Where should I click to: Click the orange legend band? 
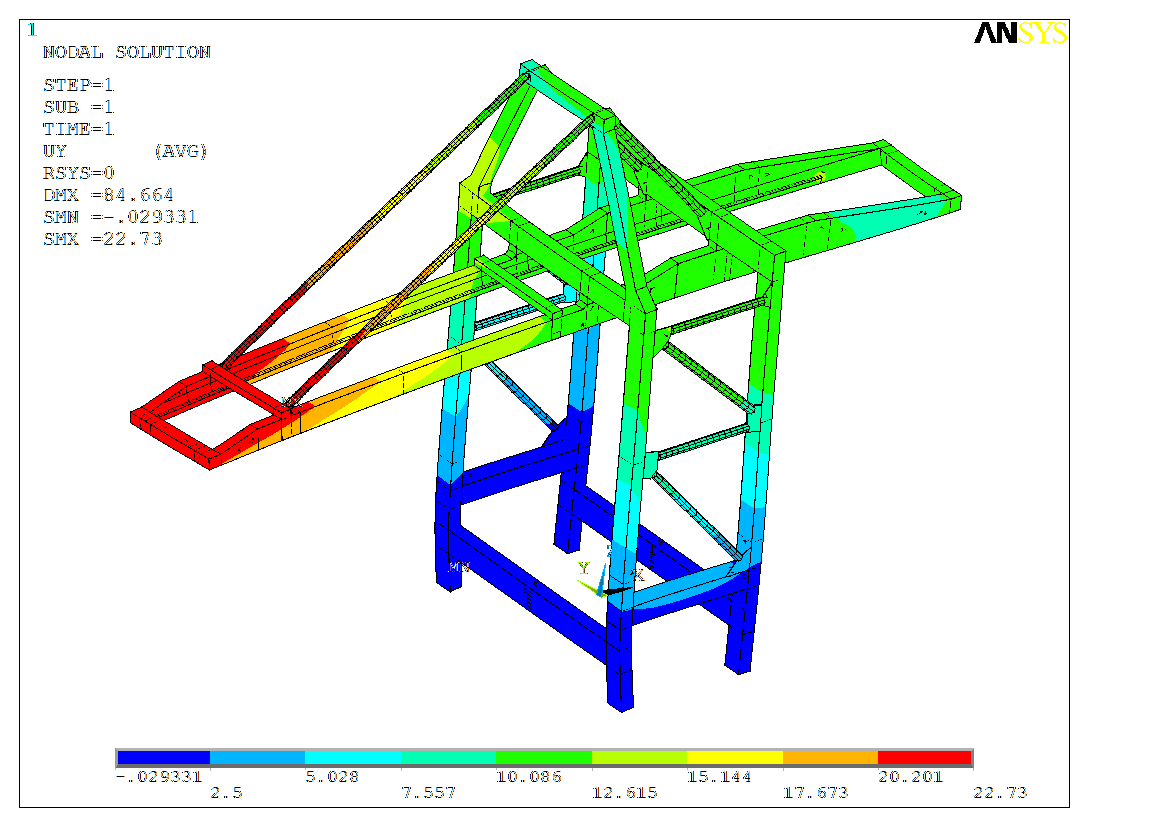coord(831,758)
